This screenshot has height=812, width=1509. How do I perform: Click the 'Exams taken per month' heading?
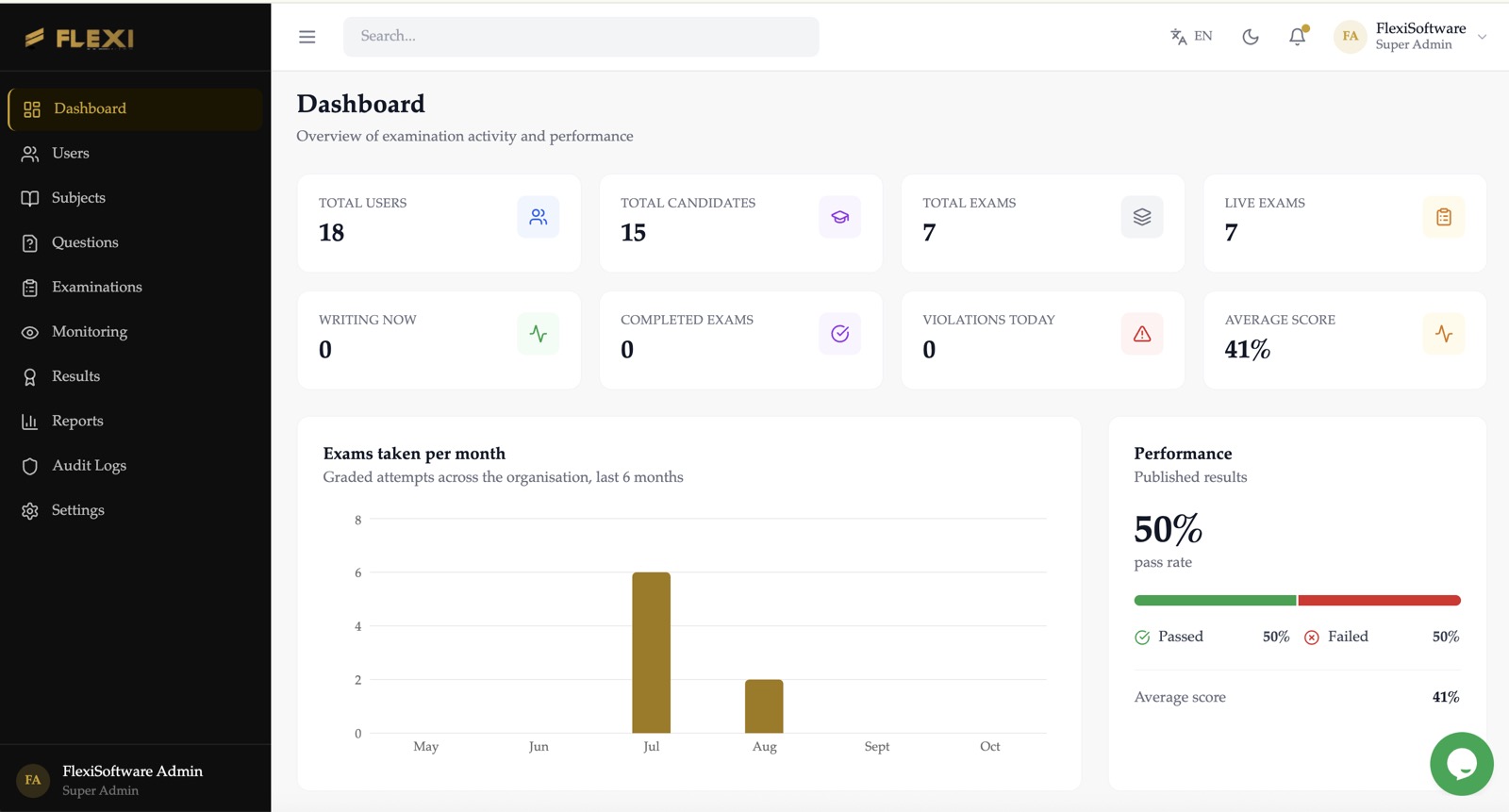point(414,454)
